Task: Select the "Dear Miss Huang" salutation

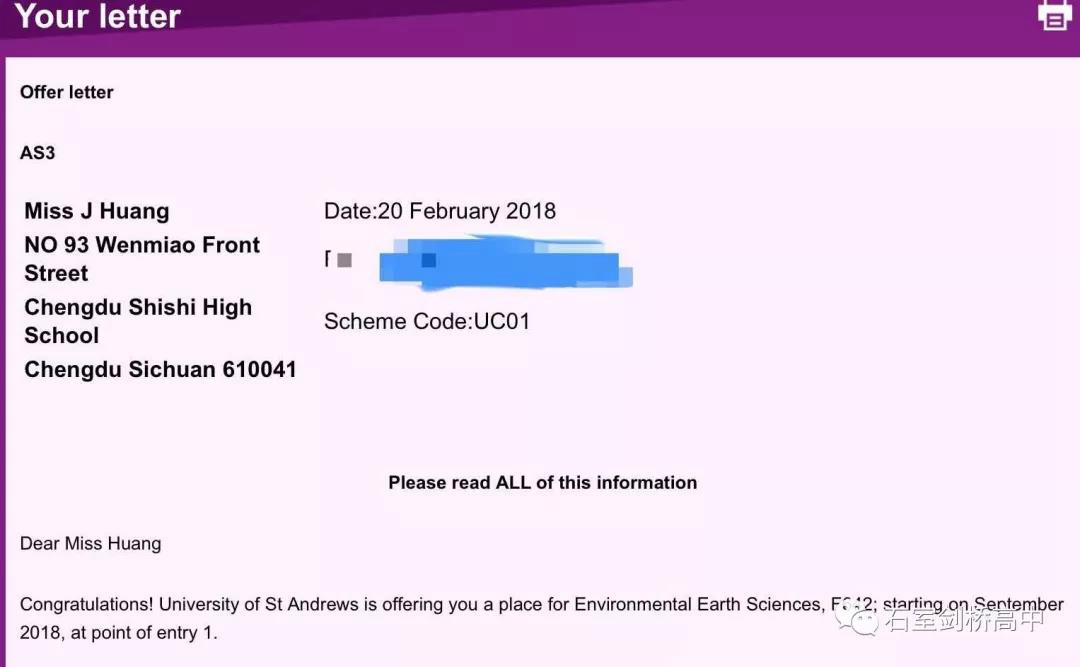Action: 91,544
